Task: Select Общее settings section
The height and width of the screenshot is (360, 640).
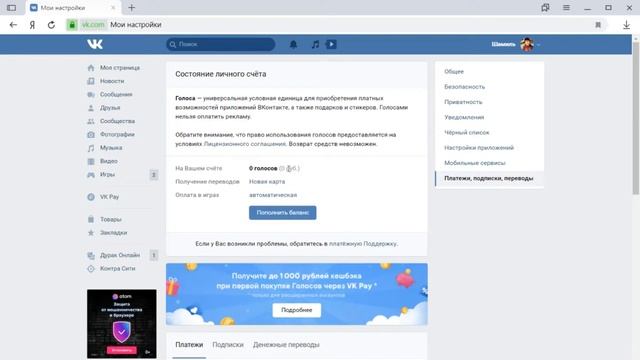Action: pyautogui.click(x=454, y=71)
